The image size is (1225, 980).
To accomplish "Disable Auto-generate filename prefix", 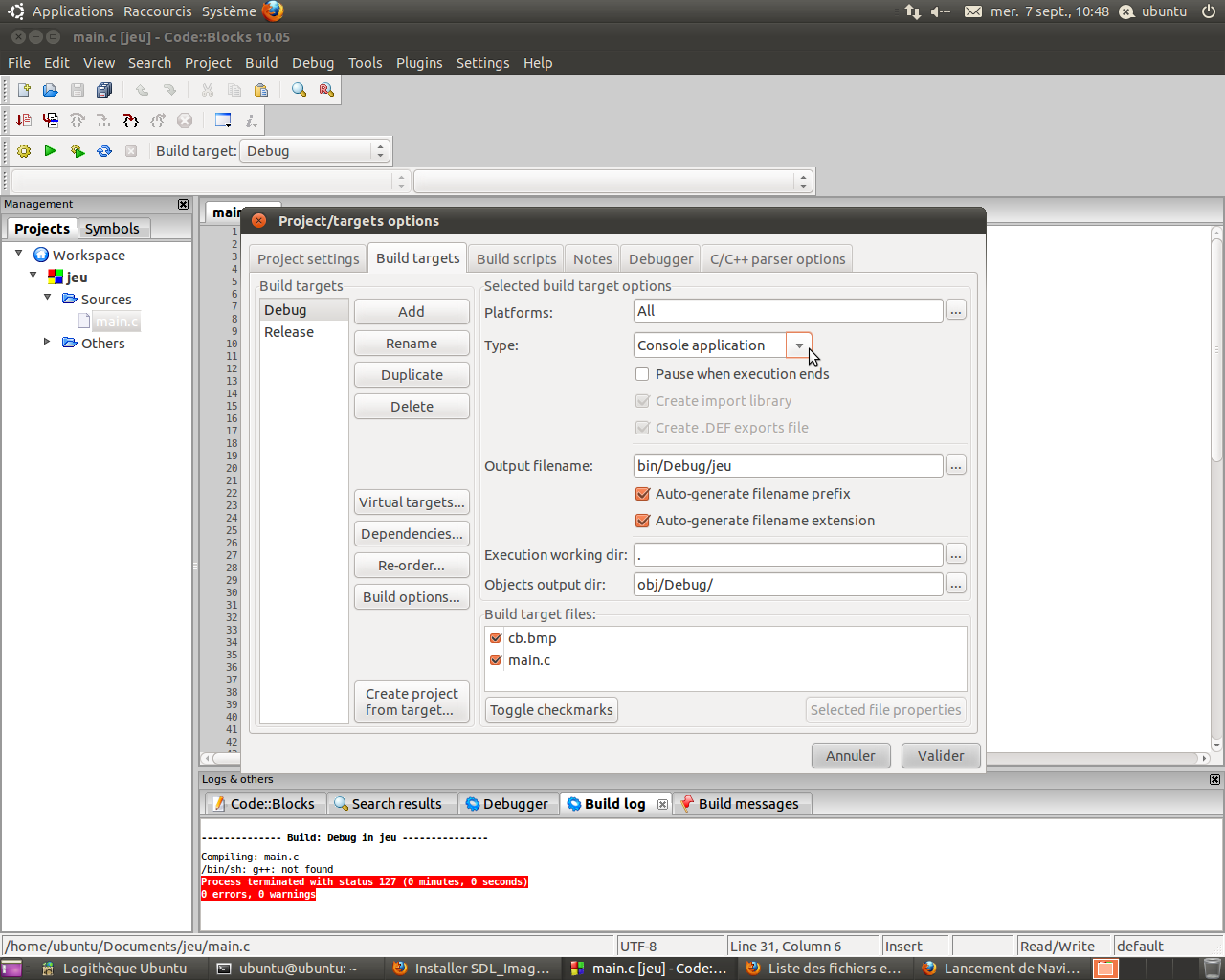I will tap(642, 494).
